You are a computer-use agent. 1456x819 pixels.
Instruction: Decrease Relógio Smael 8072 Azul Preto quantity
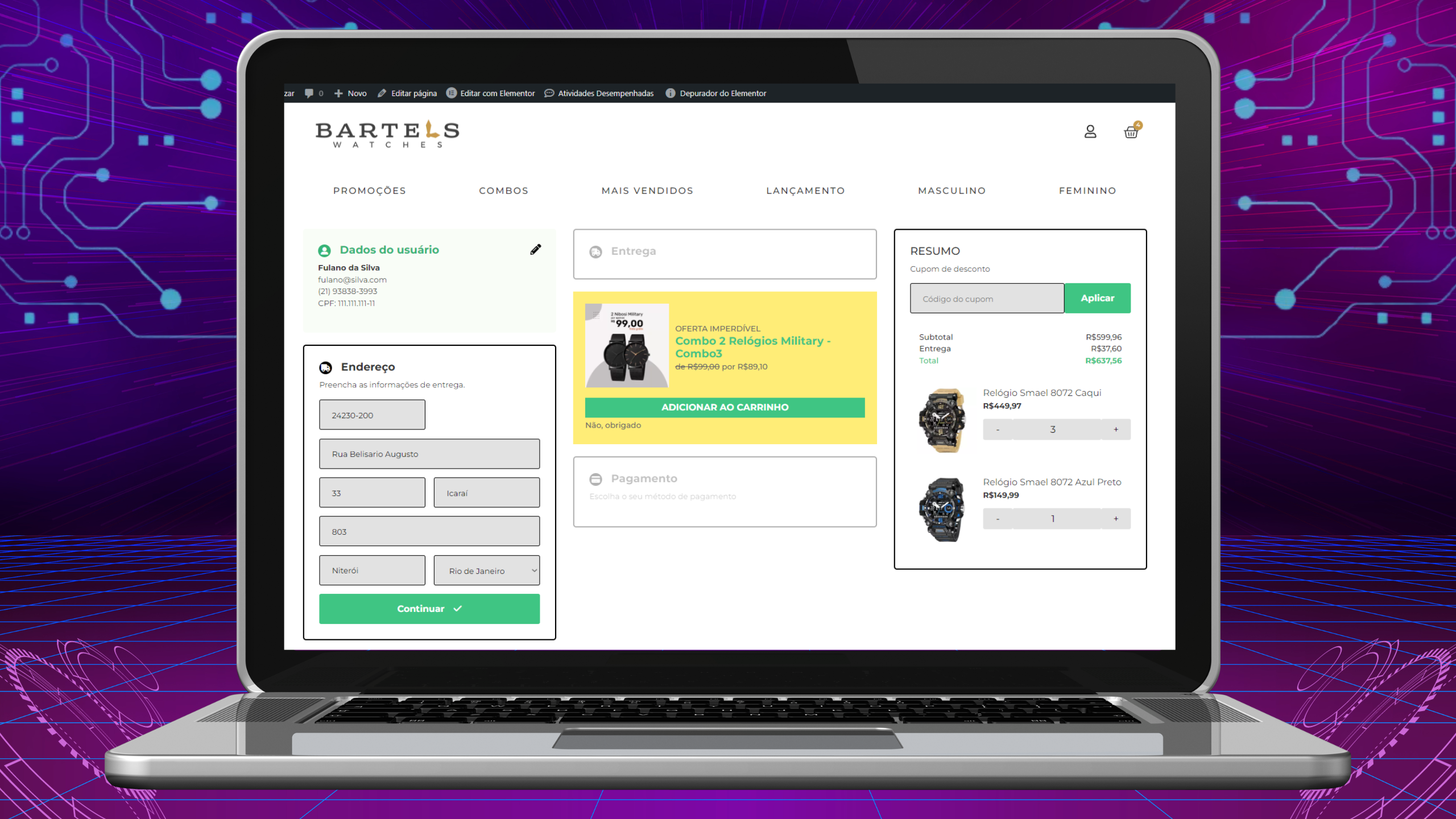click(x=997, y=518)
